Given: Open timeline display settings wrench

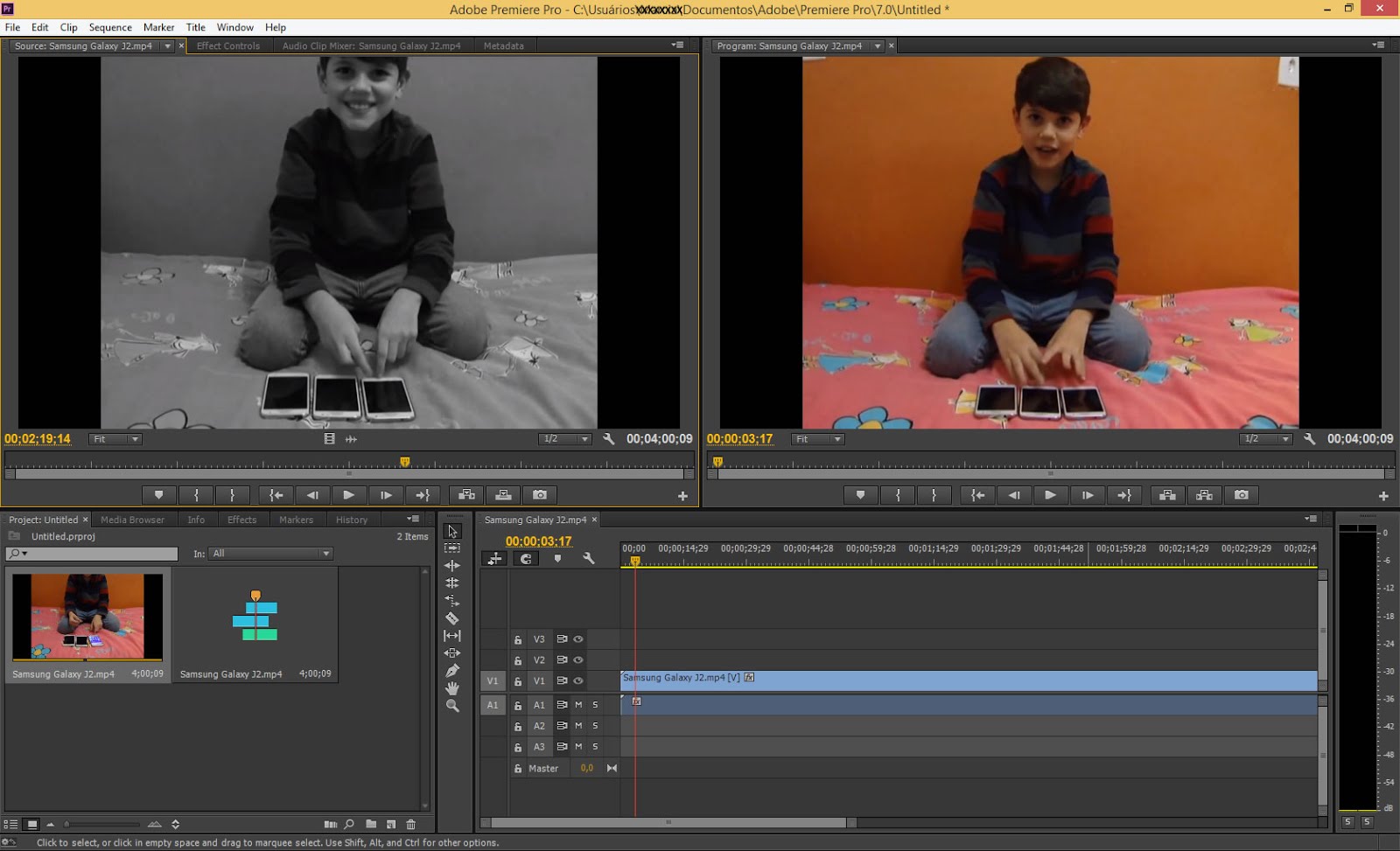Looking at the screenshot, I should pyautogui.click(x=589, y=558).
